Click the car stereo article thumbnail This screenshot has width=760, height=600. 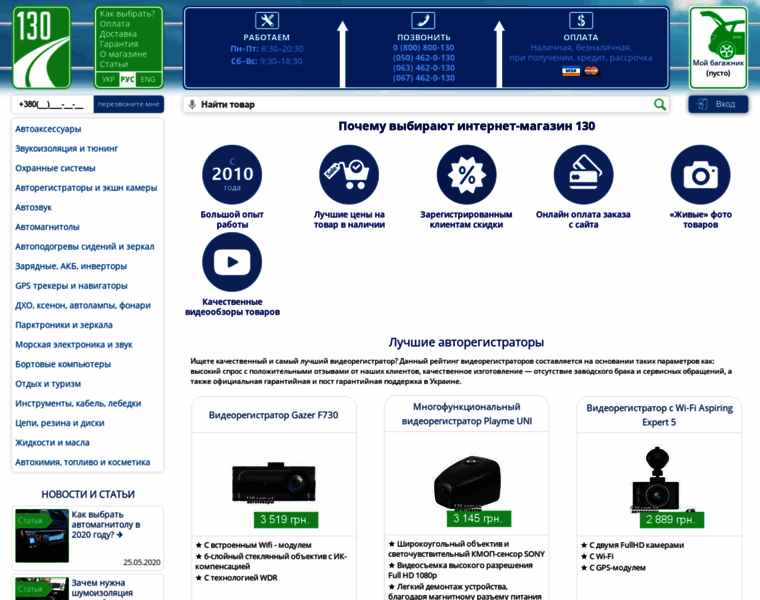point(42,536)
